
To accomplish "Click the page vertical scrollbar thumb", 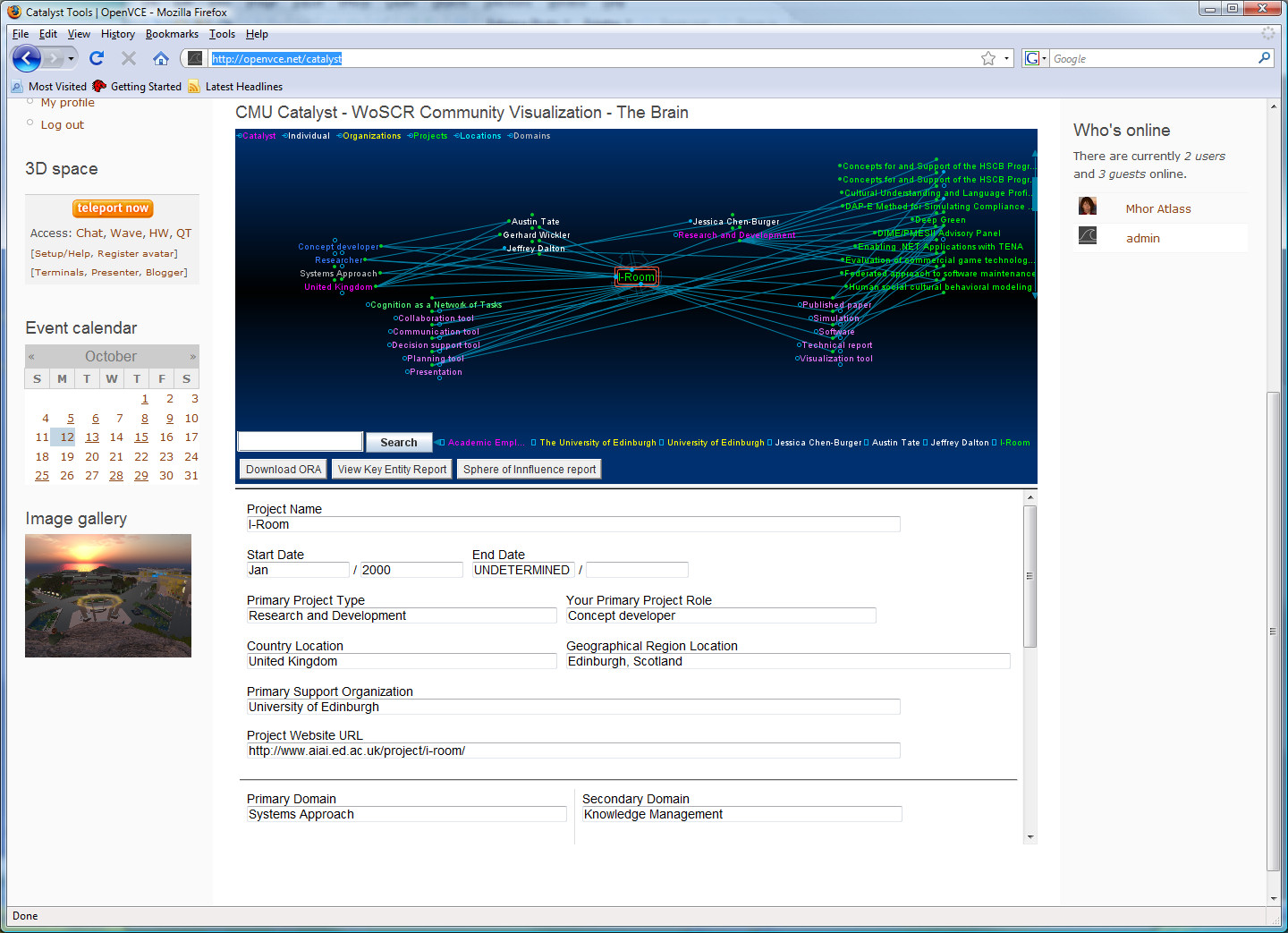I will (1274, 632).
